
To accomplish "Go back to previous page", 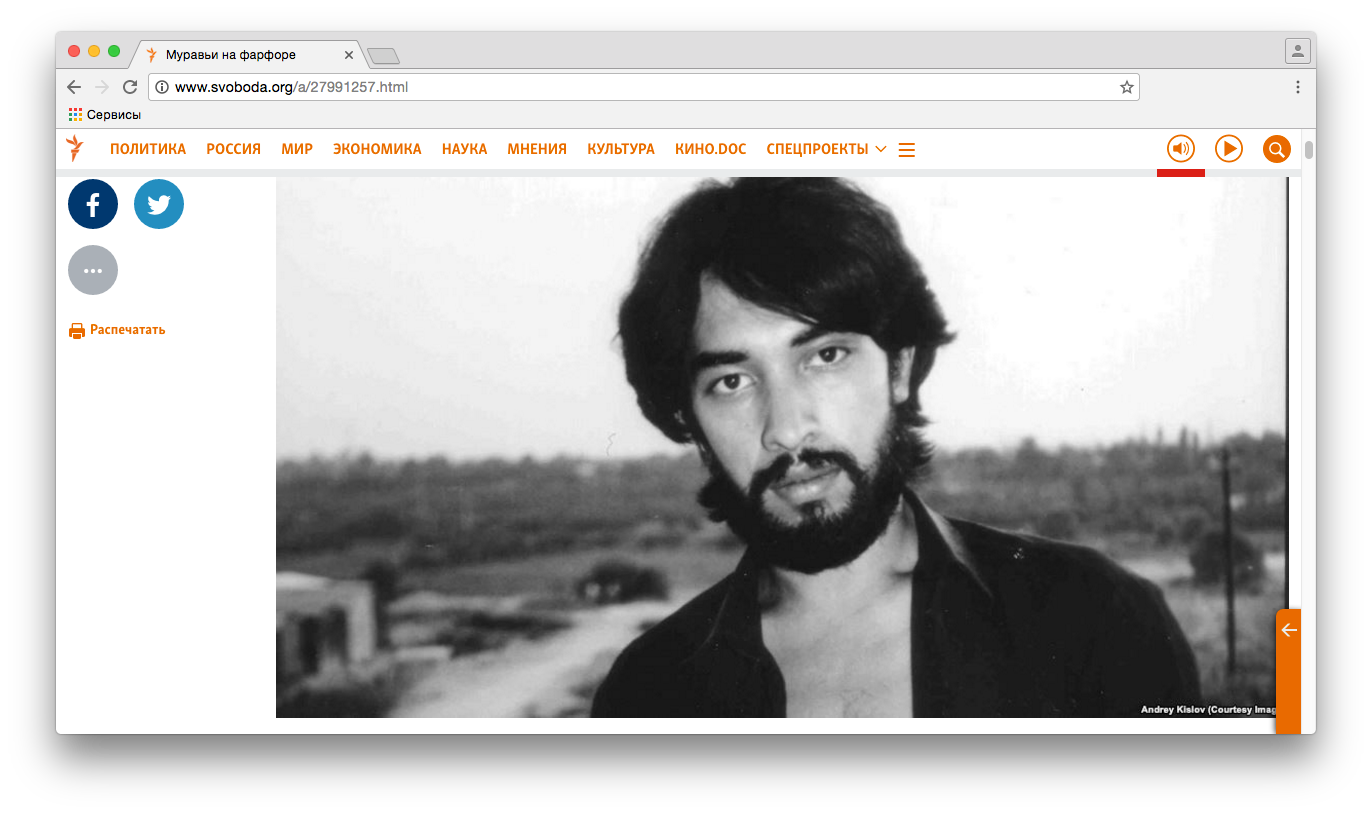I will click(x=74, y=87).
